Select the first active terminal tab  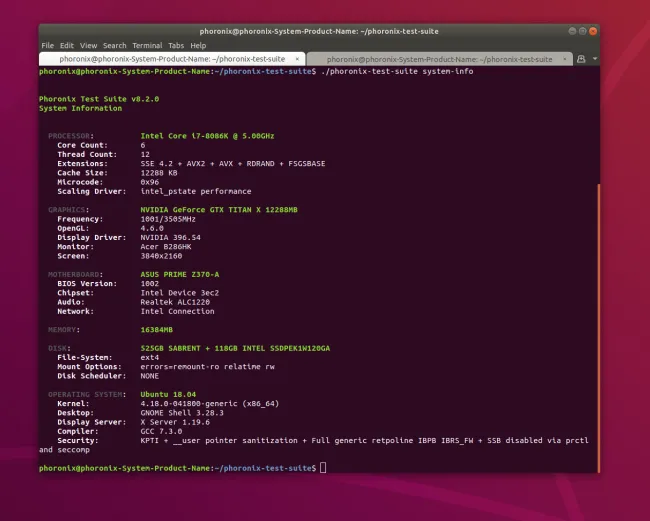(172, 59)
